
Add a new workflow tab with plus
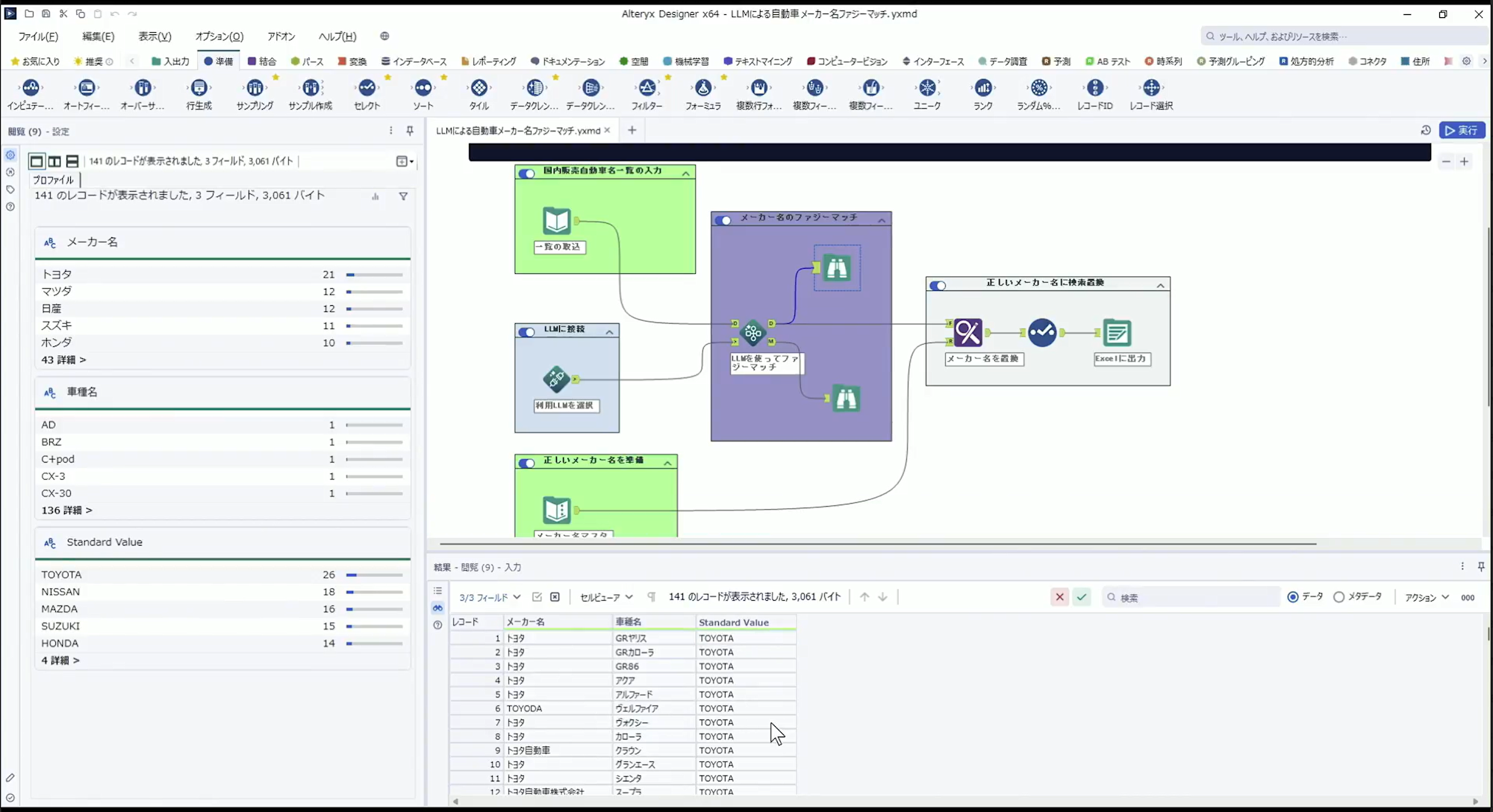632,131
